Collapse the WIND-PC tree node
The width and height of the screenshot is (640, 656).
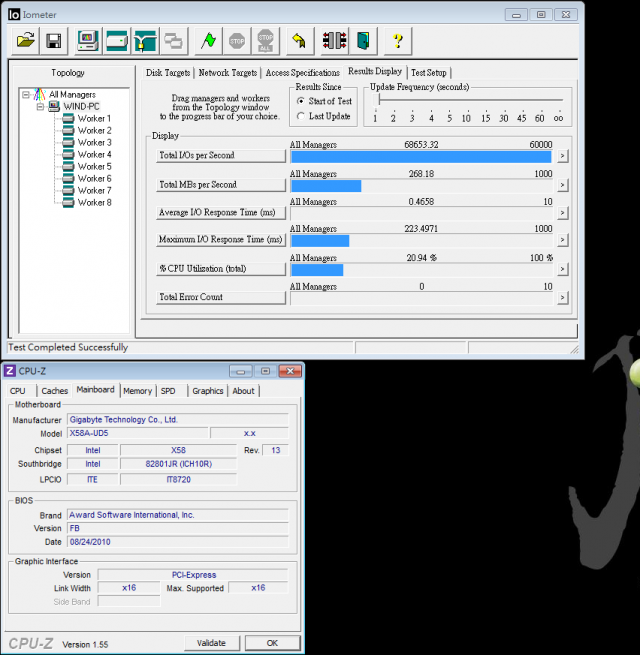point(40,107)
